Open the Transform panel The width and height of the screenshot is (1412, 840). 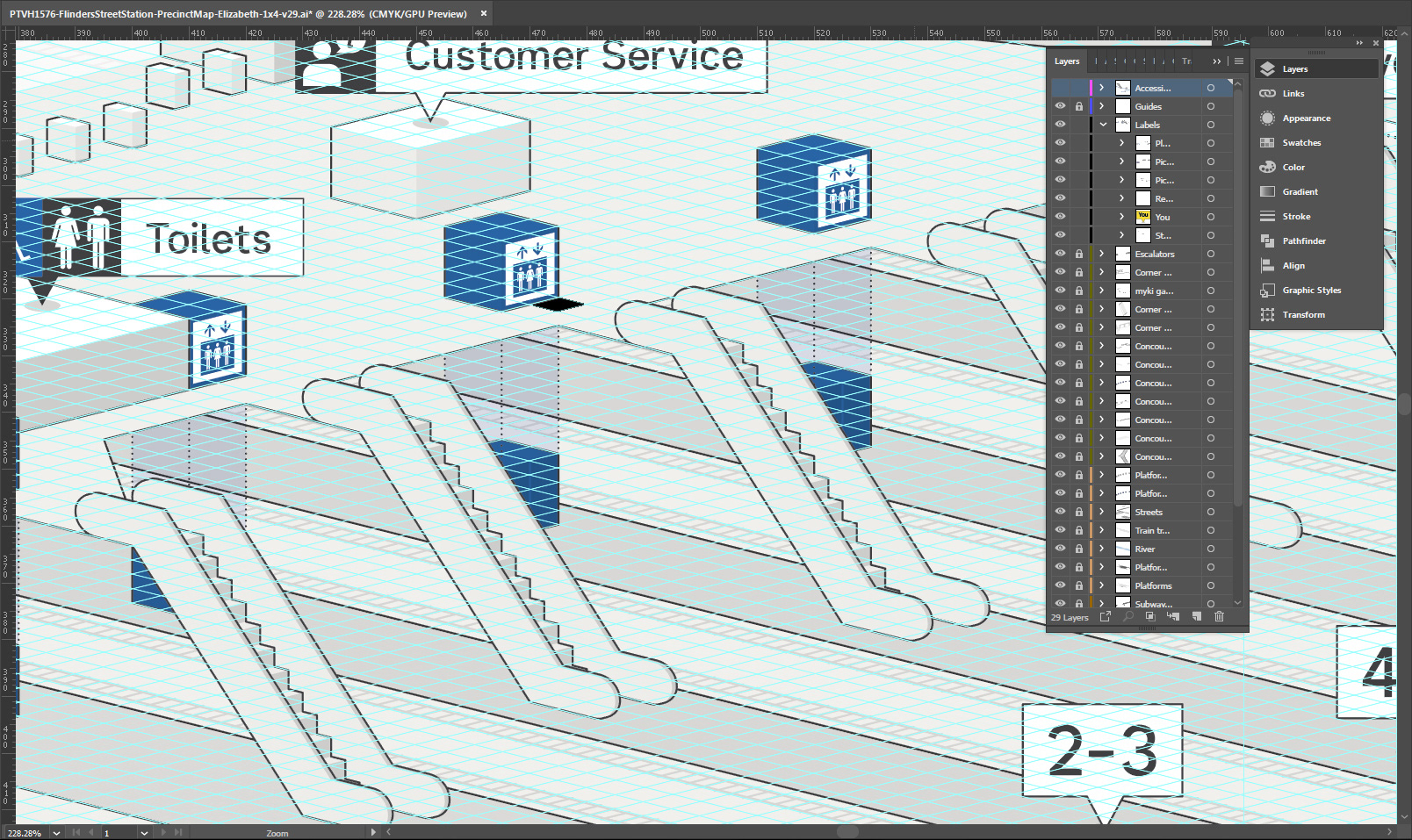click(1315, 314)
